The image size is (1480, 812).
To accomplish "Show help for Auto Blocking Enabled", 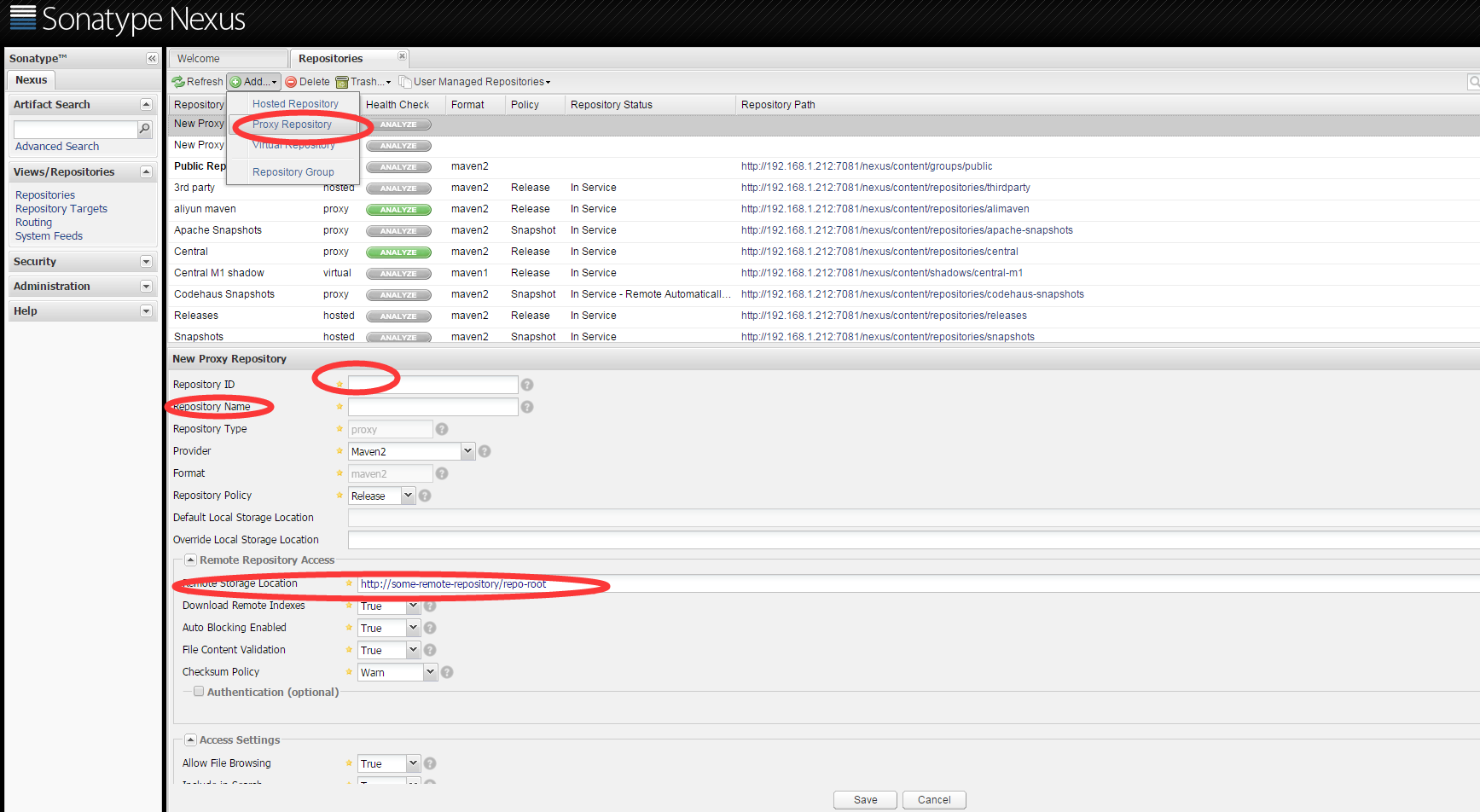I will point(430,628).
